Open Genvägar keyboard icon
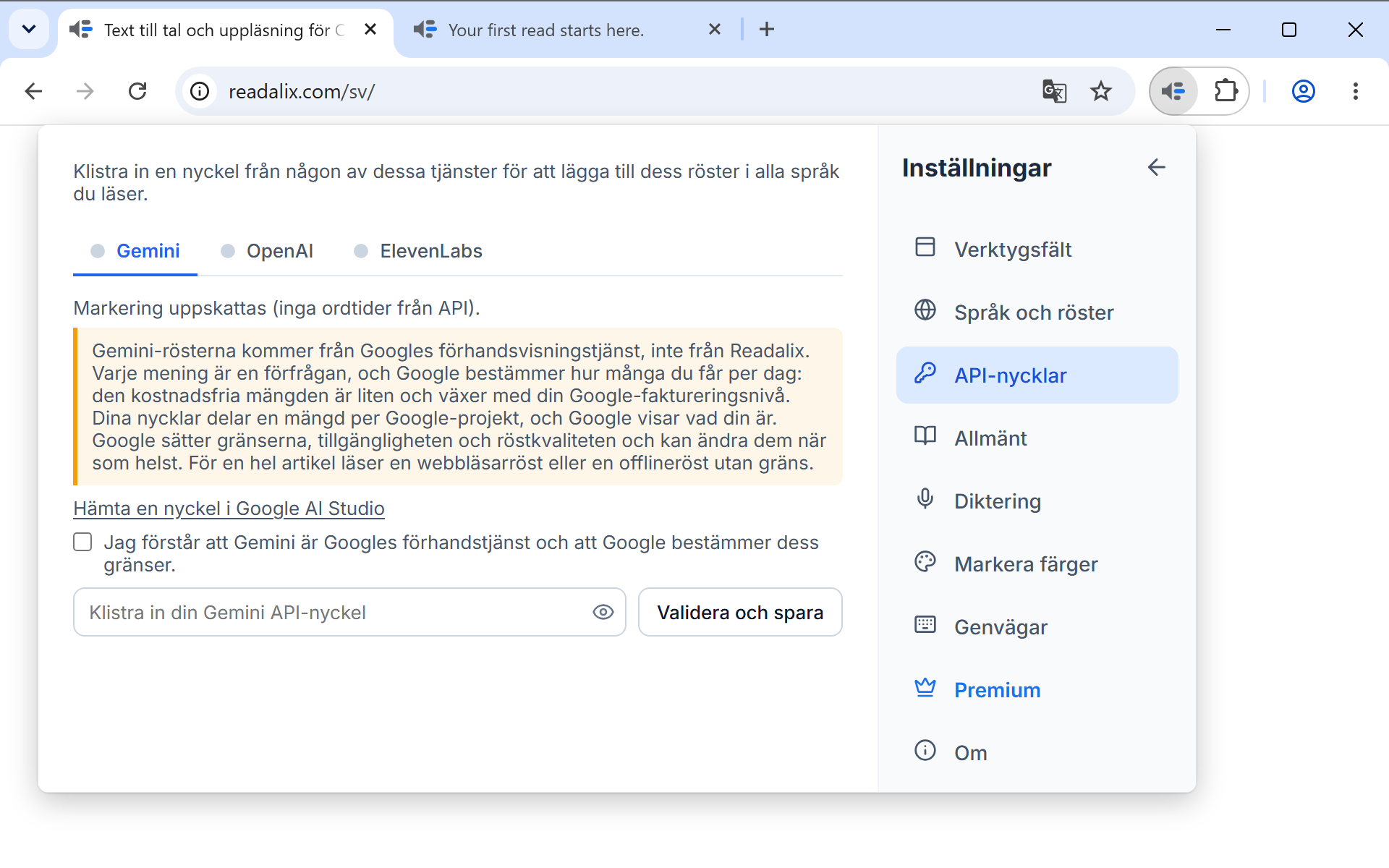This screenshot has width=1389, height=868. [x=925, y=625]
